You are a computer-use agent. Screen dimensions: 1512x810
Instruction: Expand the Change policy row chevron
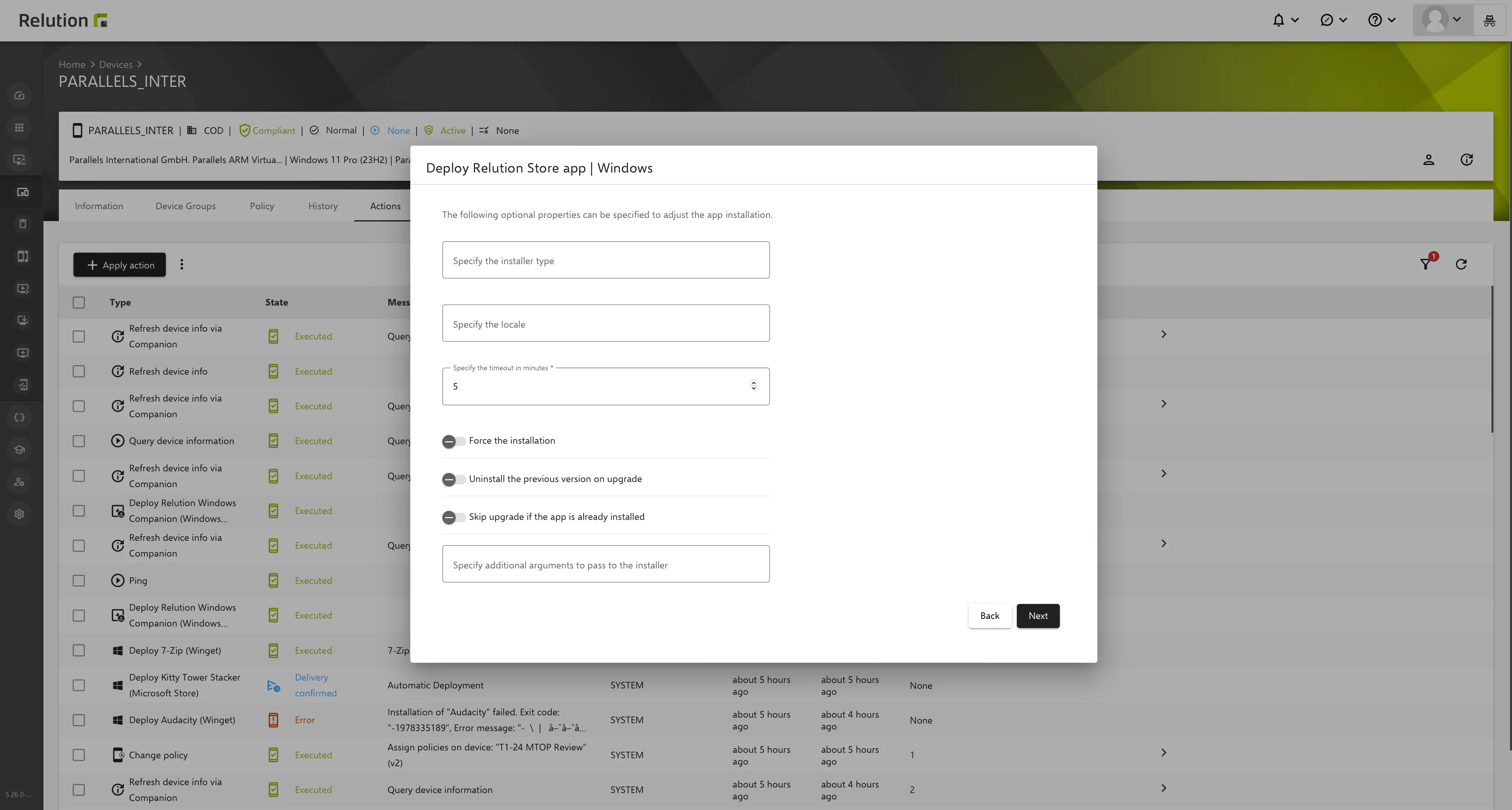(1163, 752)
